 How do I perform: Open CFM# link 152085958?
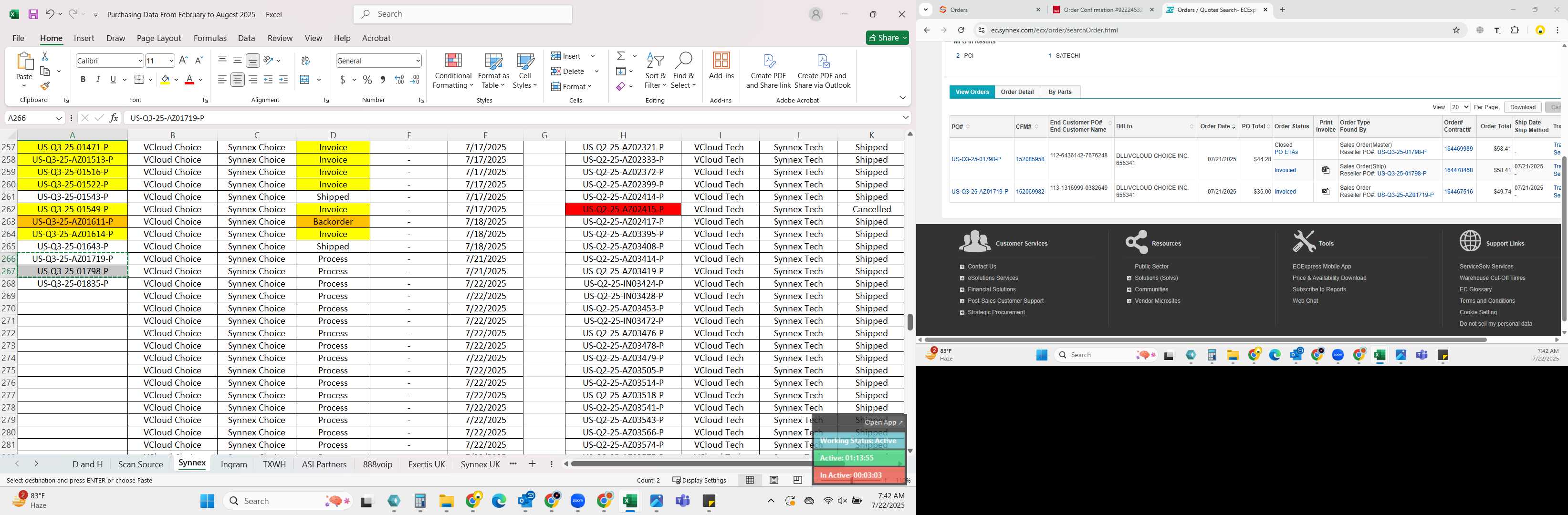(1030, 159)
